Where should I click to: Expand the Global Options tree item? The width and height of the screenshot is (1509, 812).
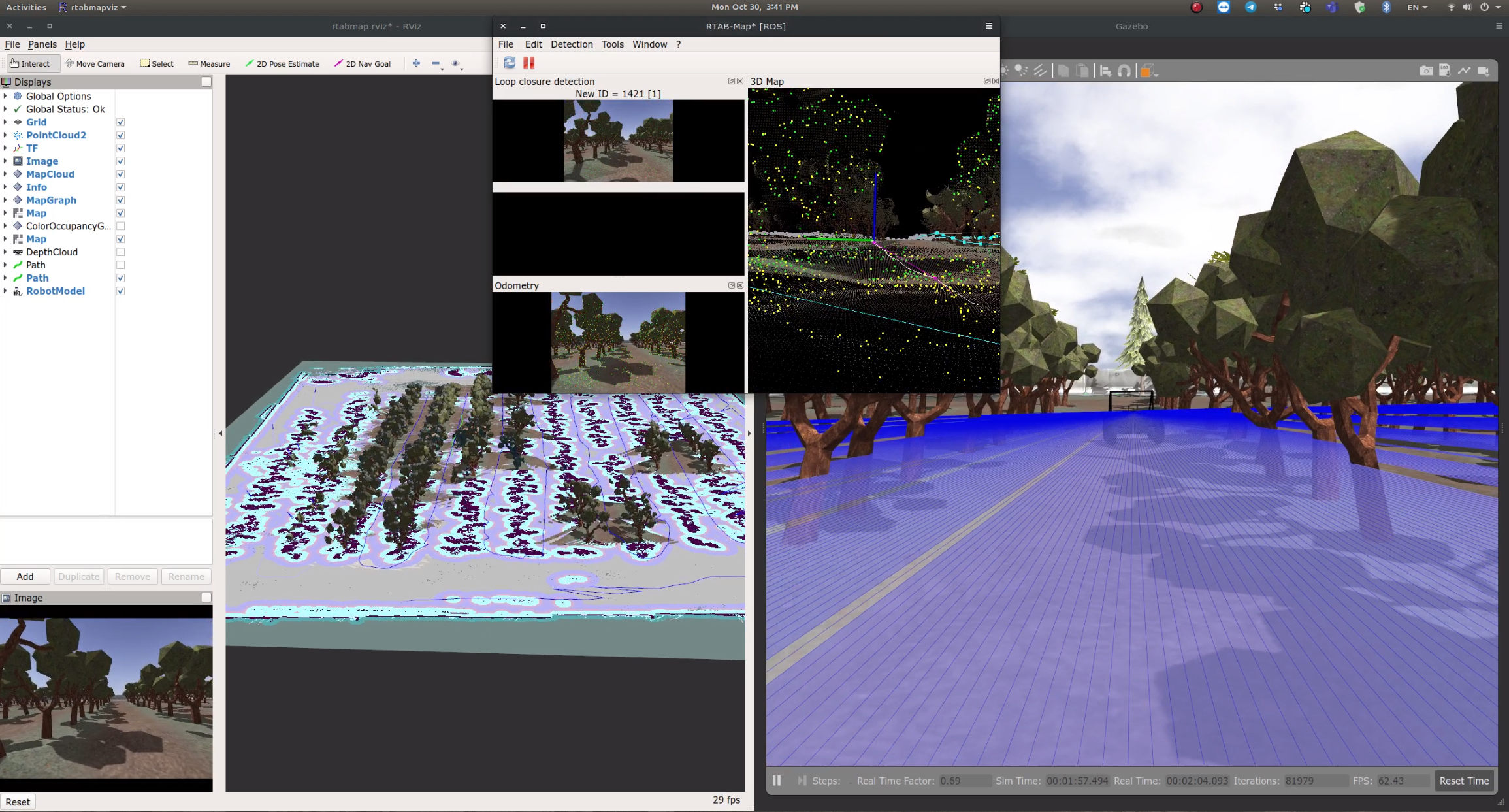[x=5, y=96]
